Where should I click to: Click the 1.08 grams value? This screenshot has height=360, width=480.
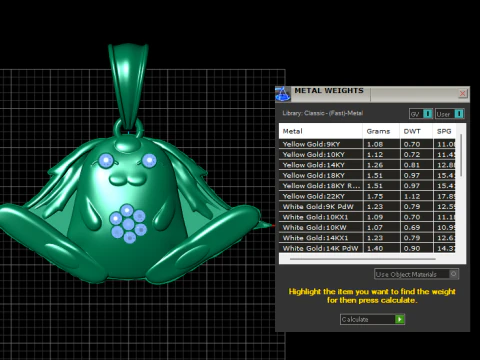pos(375,144)
